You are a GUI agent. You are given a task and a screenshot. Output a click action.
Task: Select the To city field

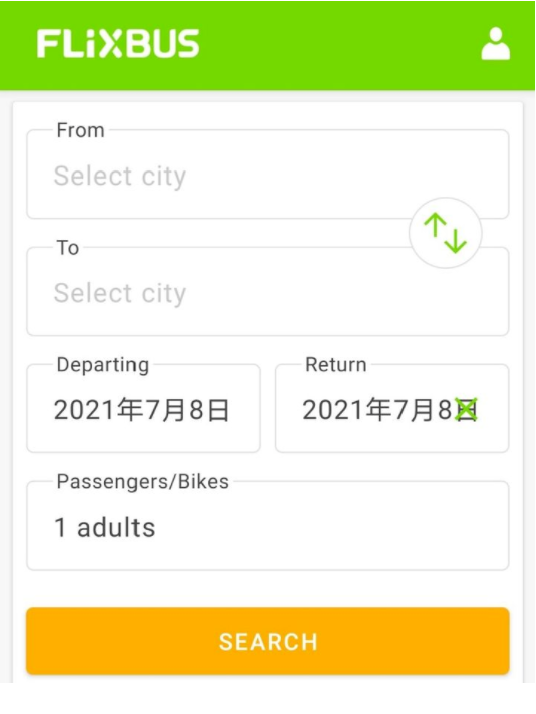click(x=267, y=291)
